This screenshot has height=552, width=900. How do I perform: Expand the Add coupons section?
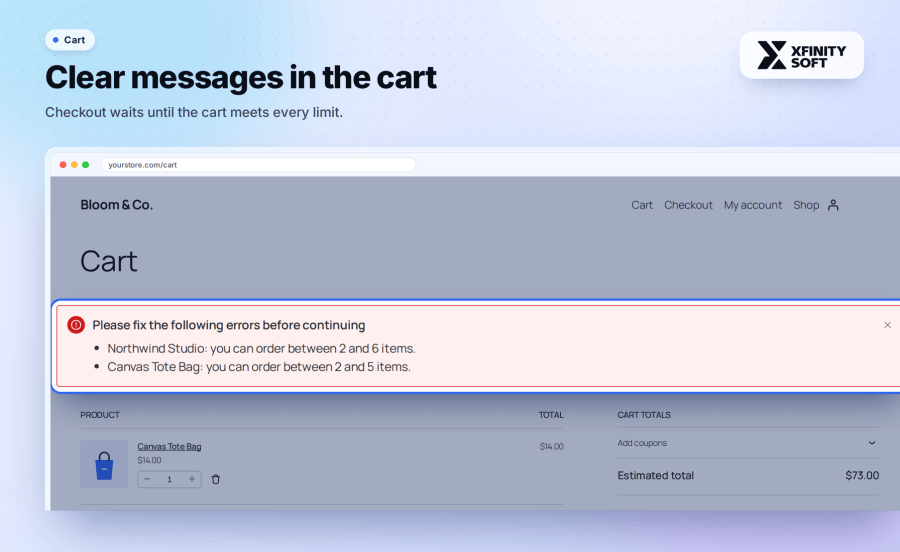pos(748,443)
